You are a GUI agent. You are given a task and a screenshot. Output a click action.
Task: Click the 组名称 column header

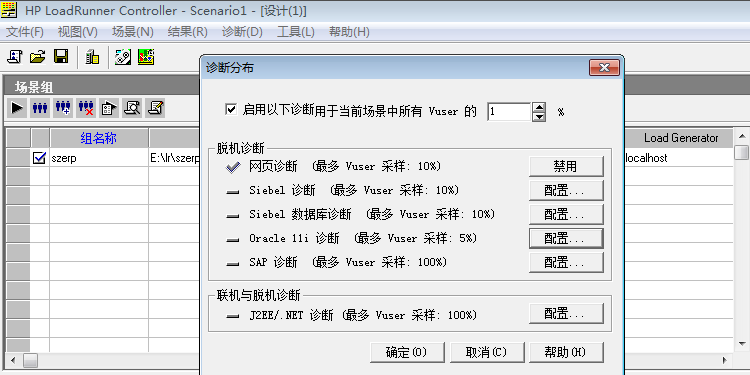[x=99, y=138]
